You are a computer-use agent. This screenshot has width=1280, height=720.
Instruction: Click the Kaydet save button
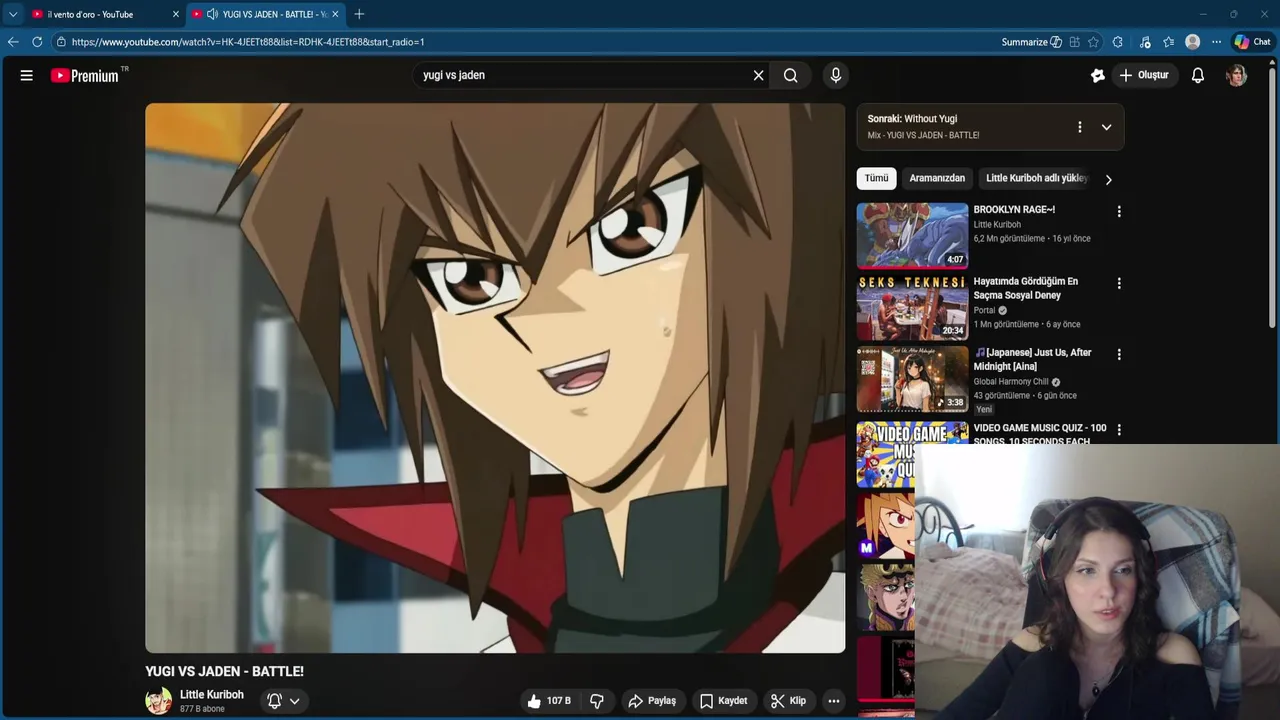[x=723, y=701]
